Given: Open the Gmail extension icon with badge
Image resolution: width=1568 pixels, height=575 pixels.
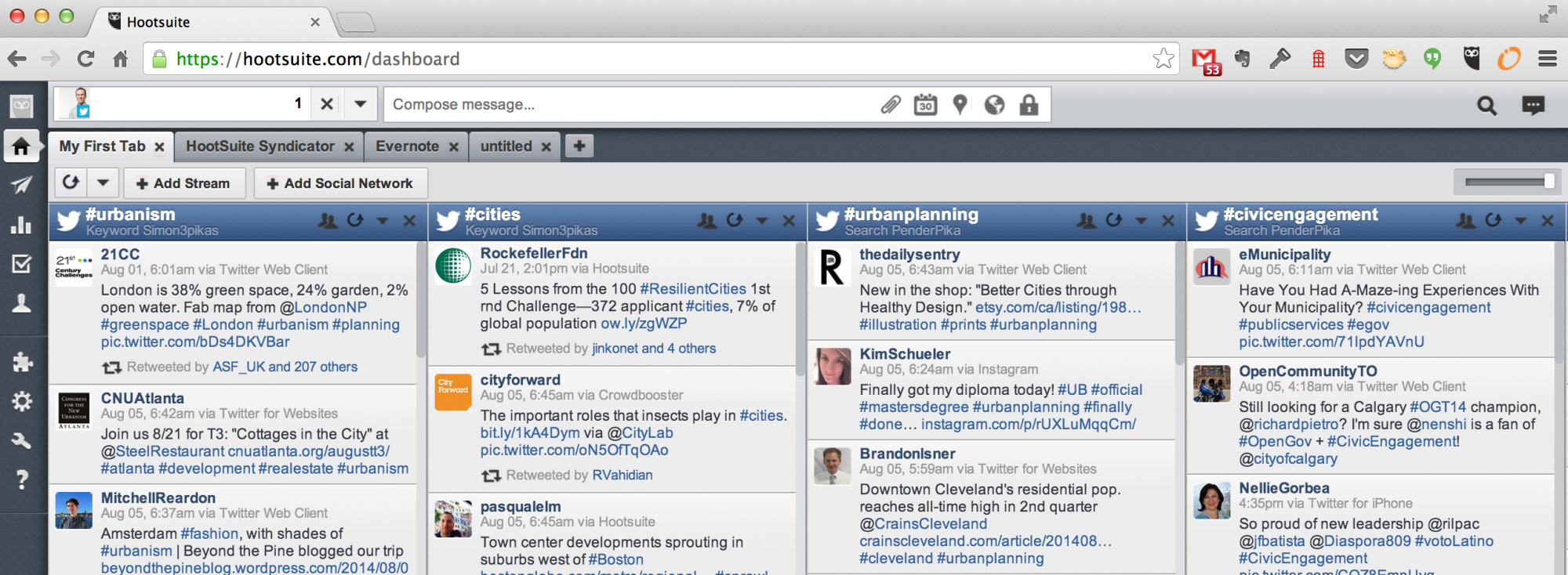Looking at the screenshot, I should click(1205, 61).
